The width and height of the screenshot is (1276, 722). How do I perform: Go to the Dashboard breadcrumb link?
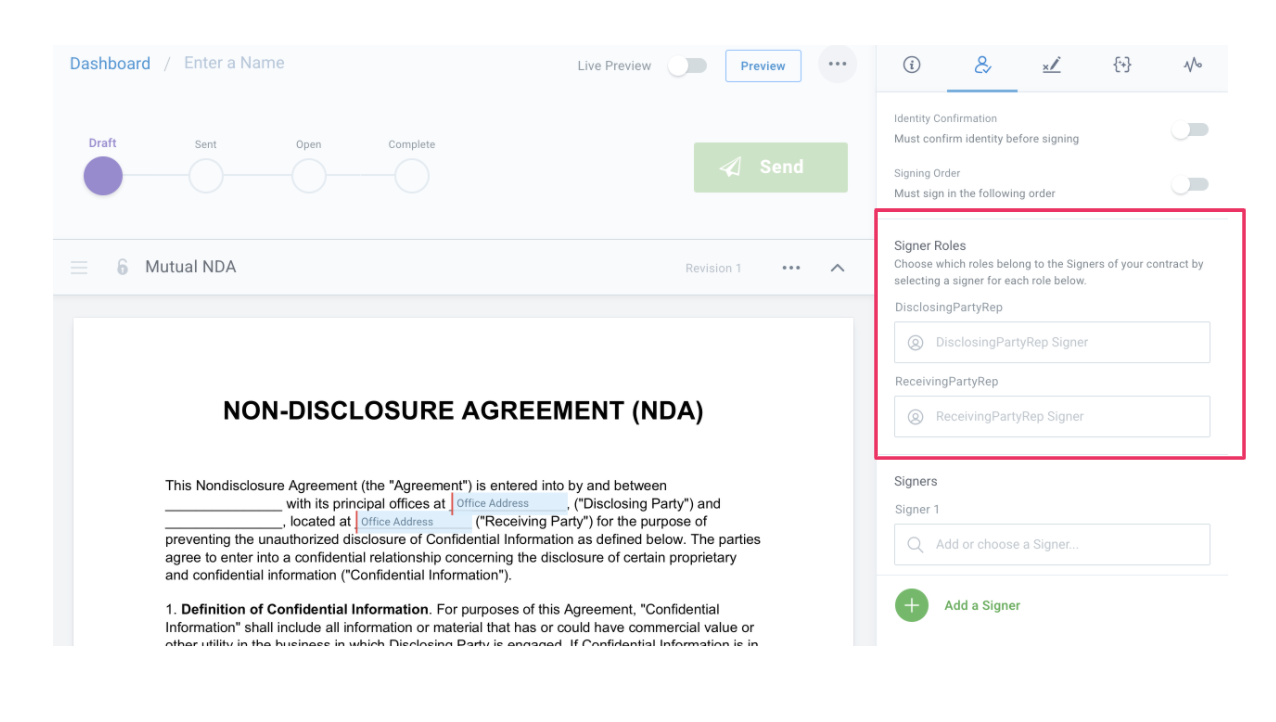click(110, 63)
